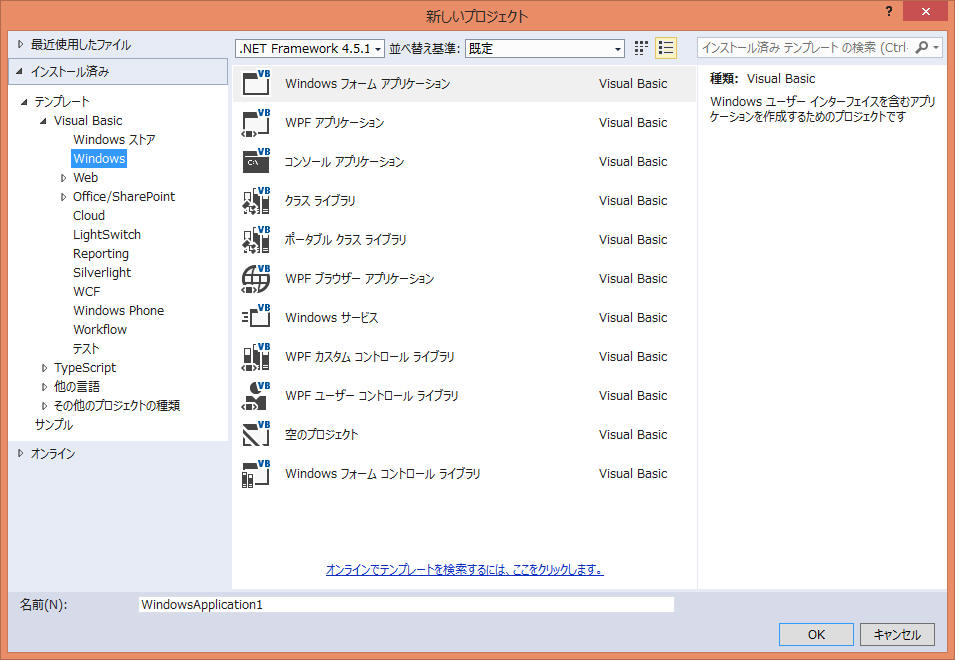Select the クラス ライブラリ template name

[320, 200]
